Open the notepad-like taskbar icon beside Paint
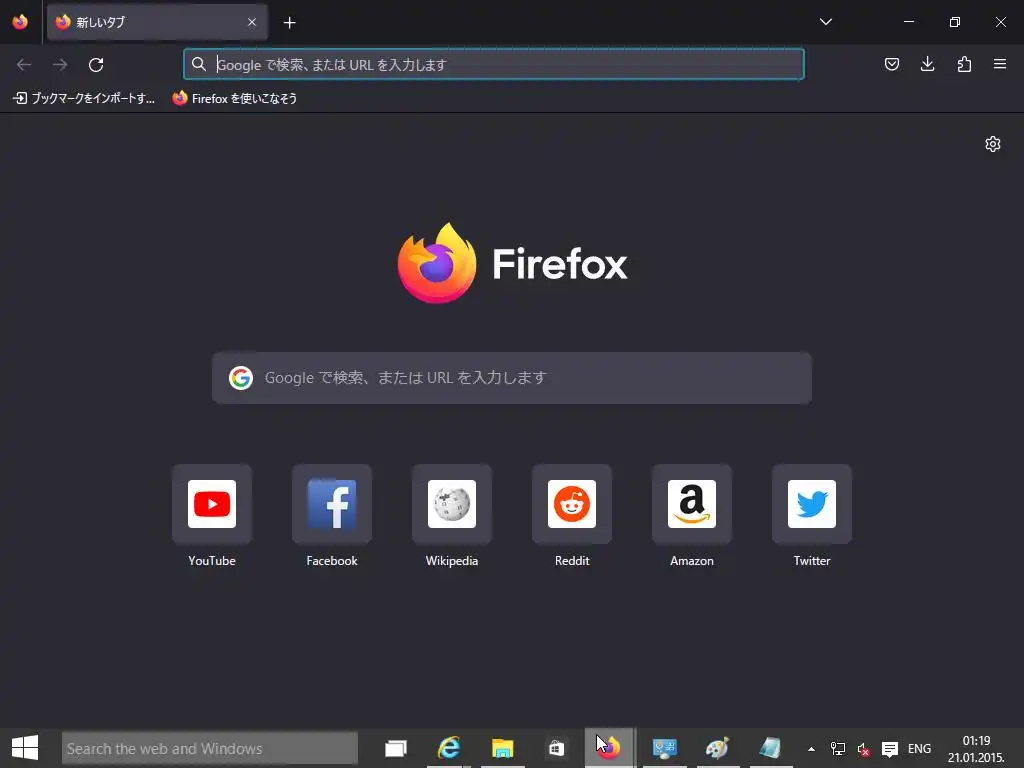The image size is (1024, 768). point(771,748)
